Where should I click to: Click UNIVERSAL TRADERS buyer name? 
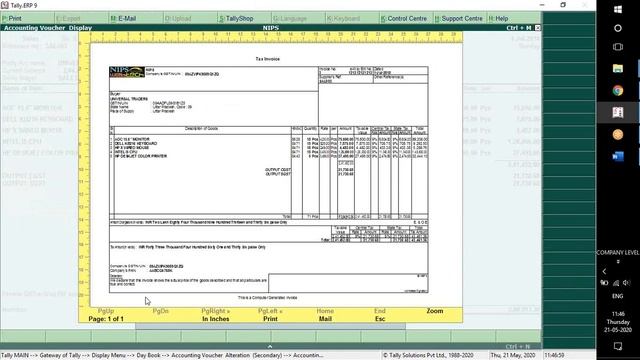(129, 99)
